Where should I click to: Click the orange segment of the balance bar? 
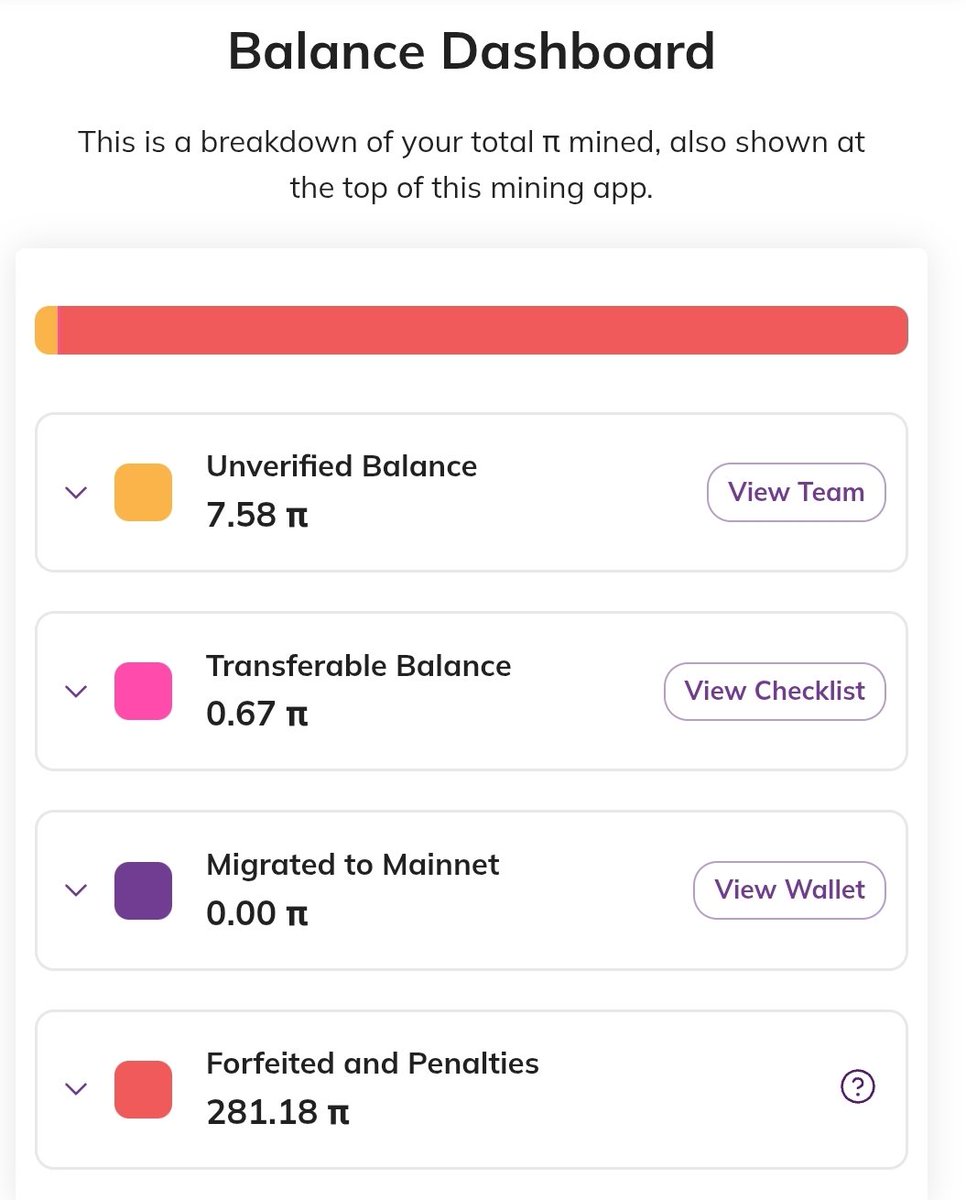pyautogui.click(x=46, y=330)
